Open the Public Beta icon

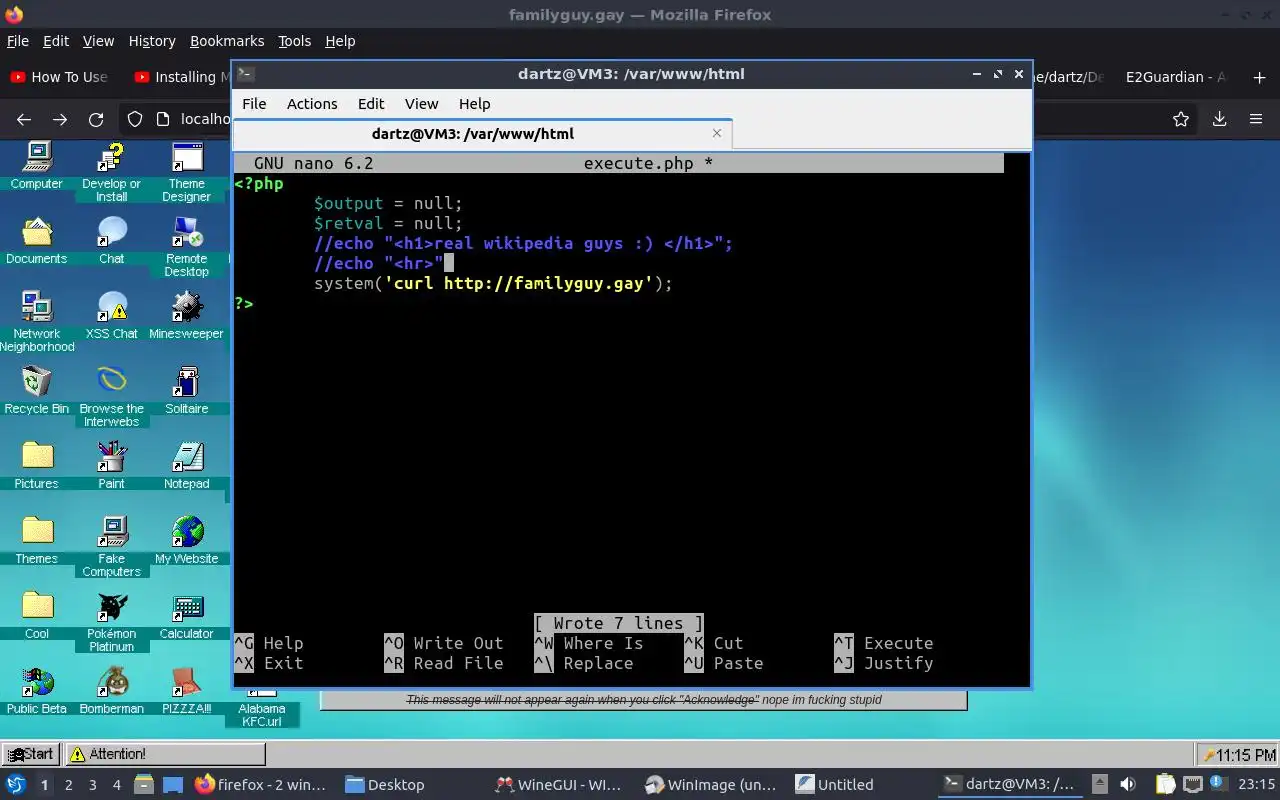(37, 690)
